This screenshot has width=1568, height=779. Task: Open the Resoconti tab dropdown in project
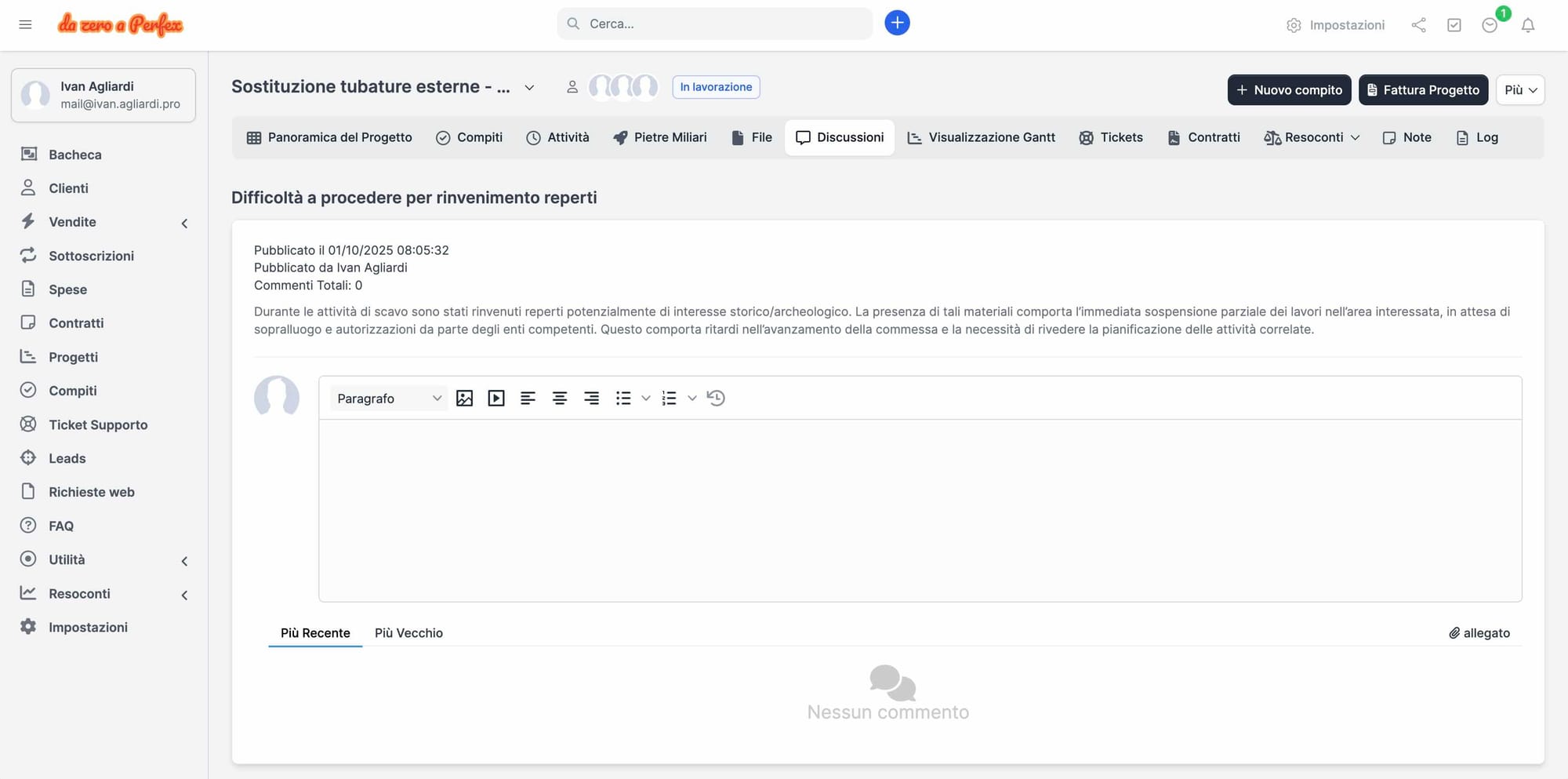1312,137
